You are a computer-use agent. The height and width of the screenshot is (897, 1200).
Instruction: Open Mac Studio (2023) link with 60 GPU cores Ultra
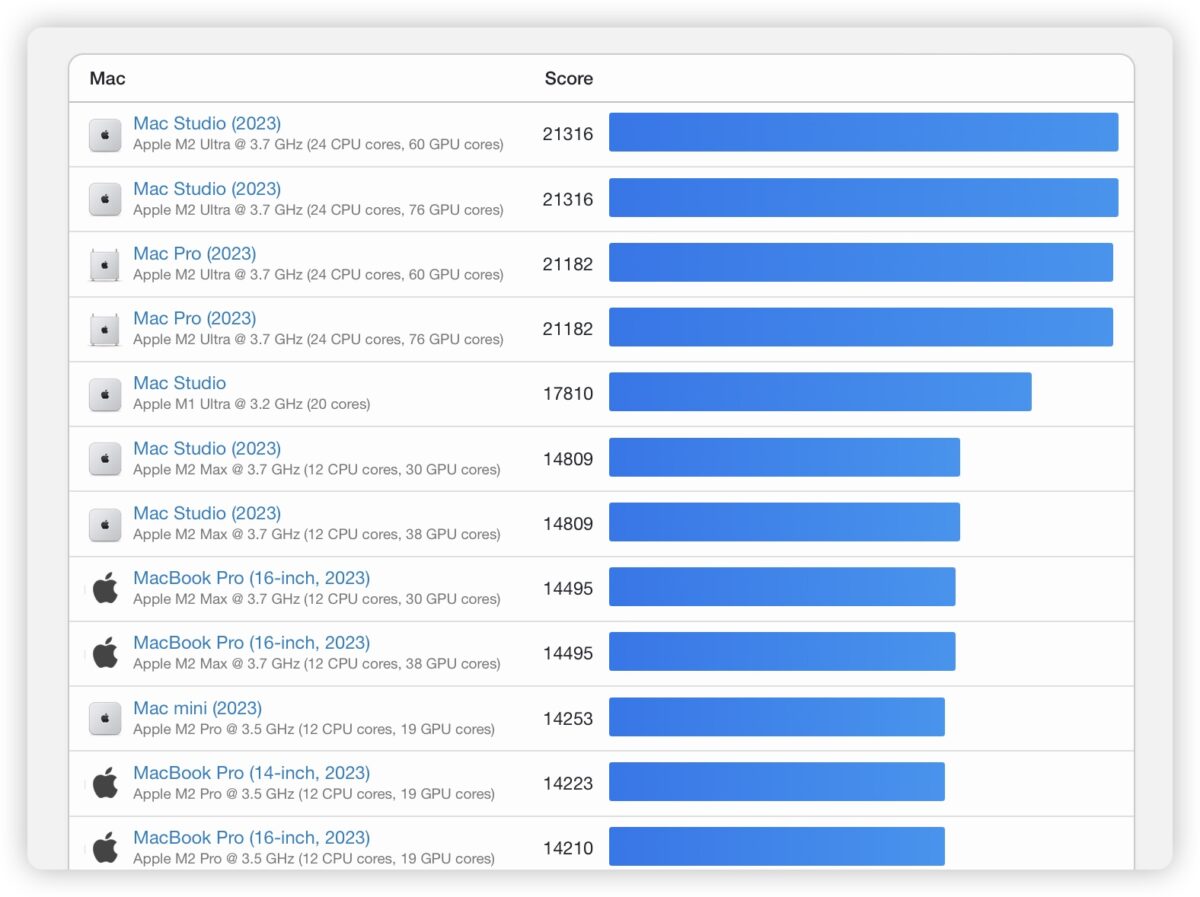pos(207,124)
